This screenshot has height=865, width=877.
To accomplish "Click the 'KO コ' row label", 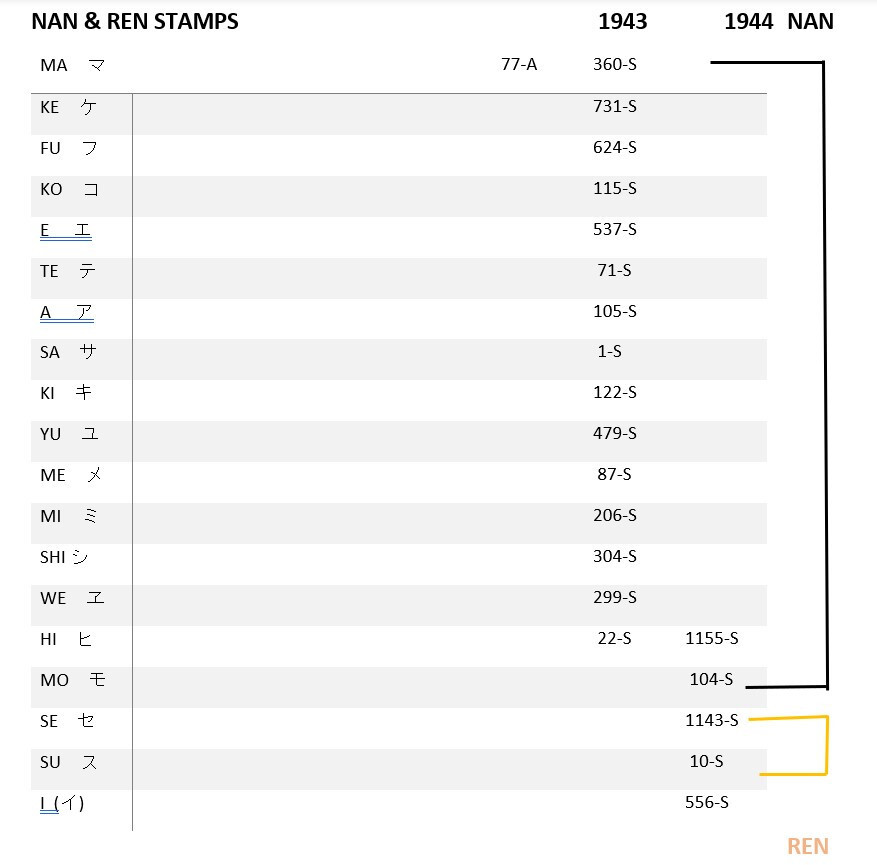I will [69, 190].
